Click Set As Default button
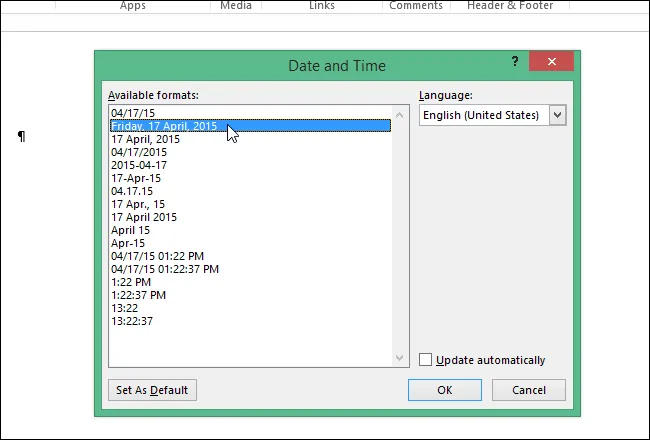The width and height of the screenshot is (650, 440). pyautogui.click(x=152, y=390)
